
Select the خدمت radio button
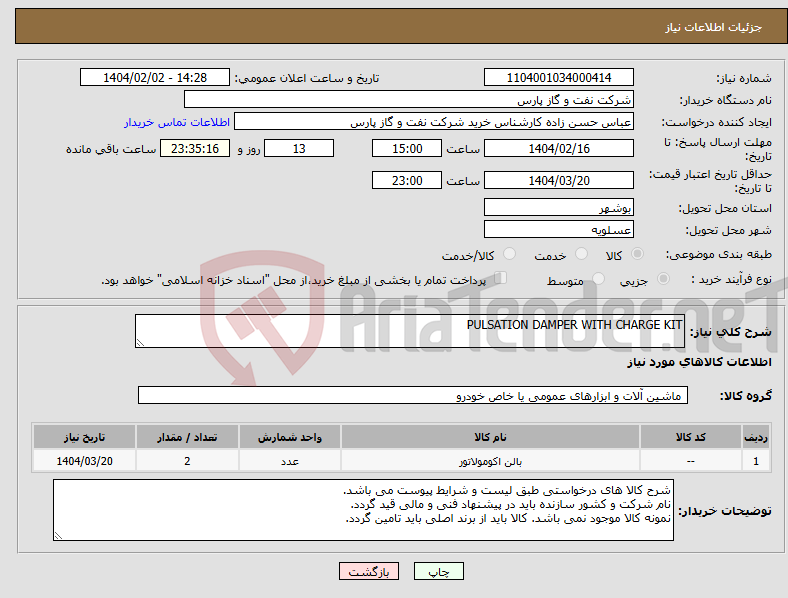[581, 254]
